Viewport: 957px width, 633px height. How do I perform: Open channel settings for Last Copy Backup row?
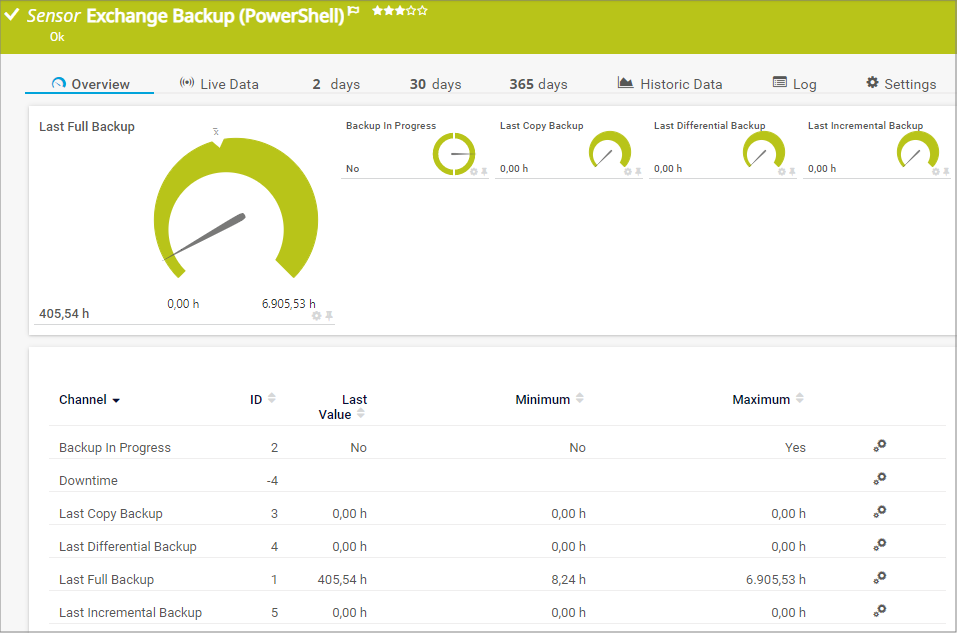click(879, 512)
